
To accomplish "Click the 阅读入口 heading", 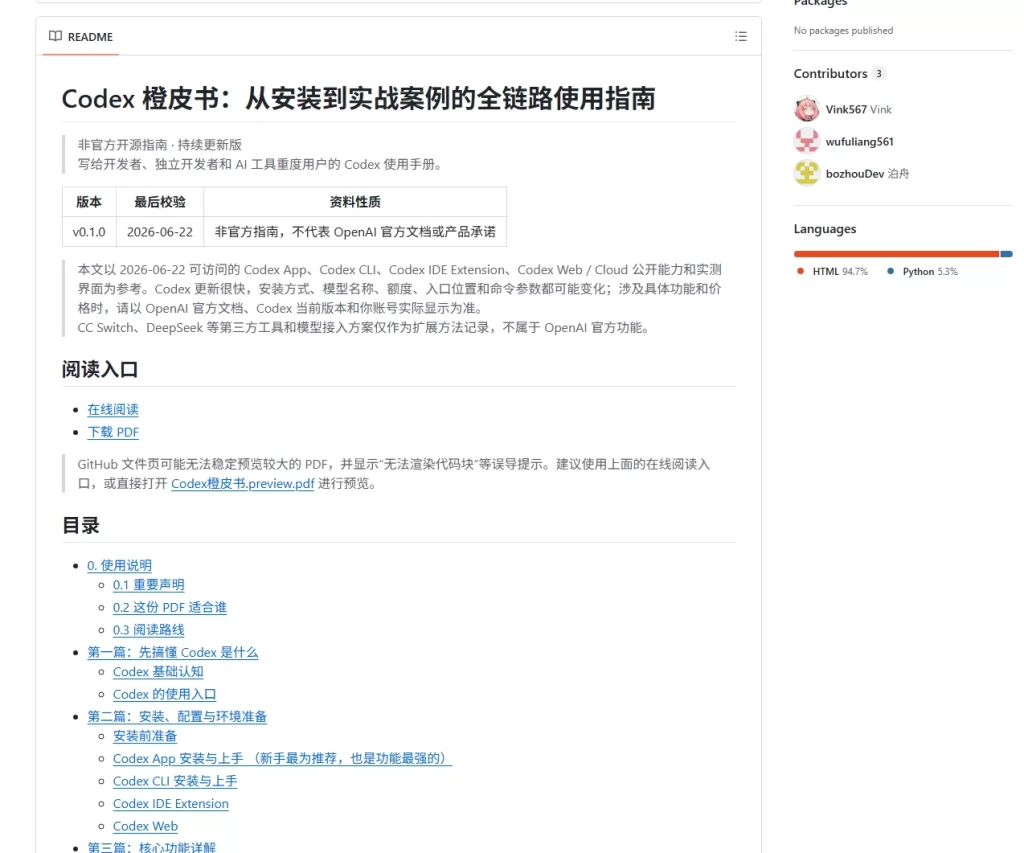I will [x=100, y=370].
